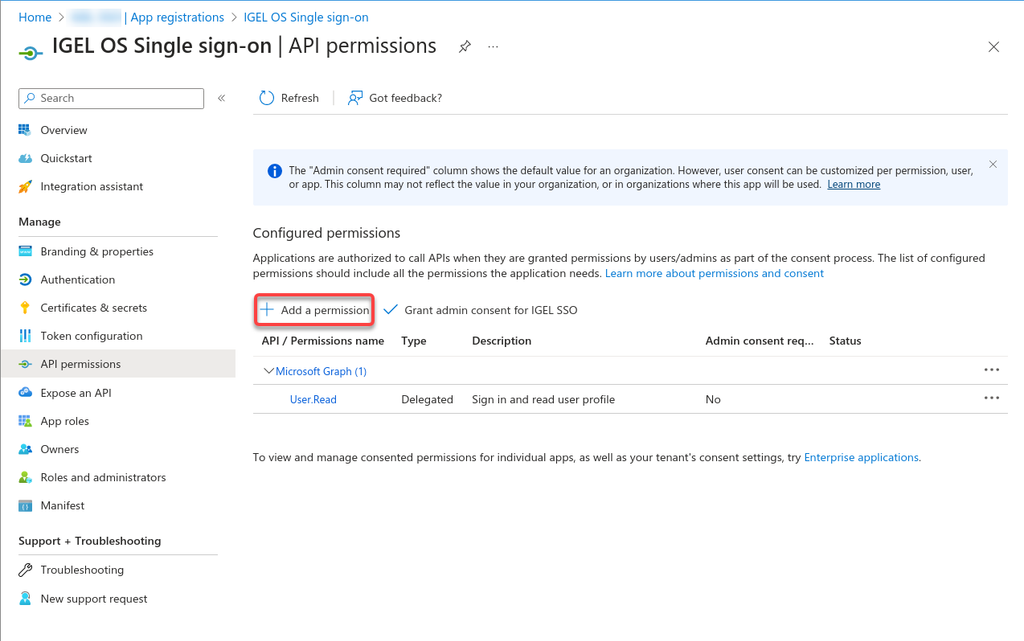Click the Manifest icon in sidebar
Screen dimensions: 1024x641
[25, 506]
